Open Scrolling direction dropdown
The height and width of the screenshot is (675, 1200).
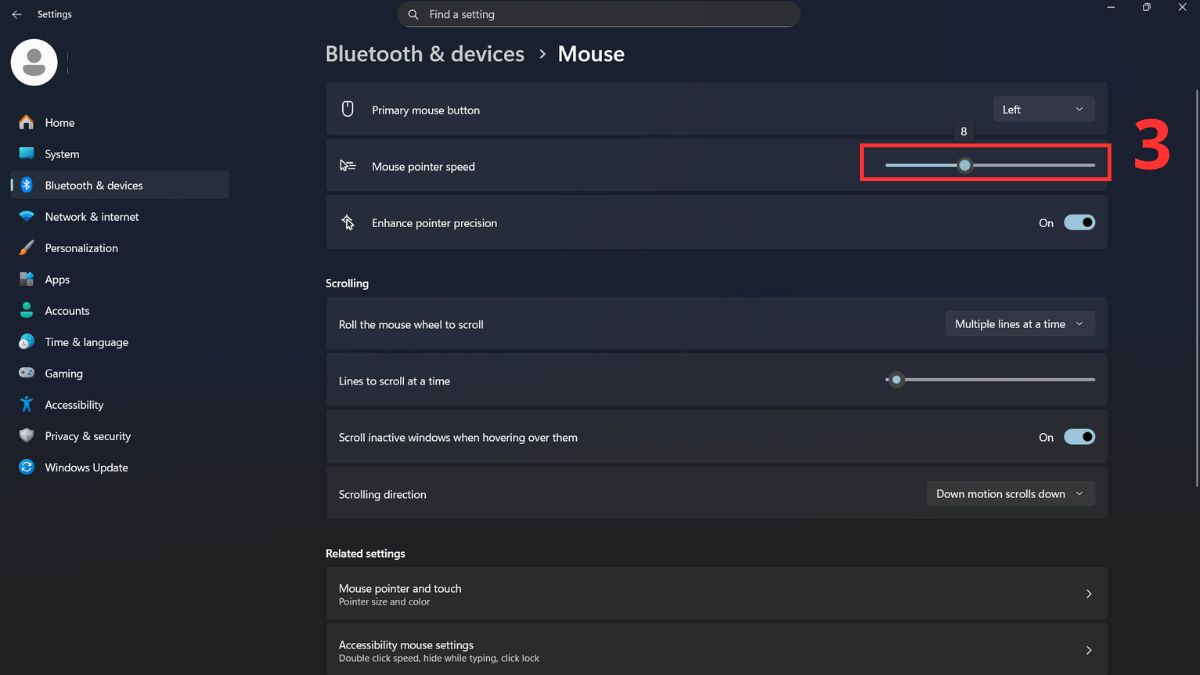tap(1010, 494)
